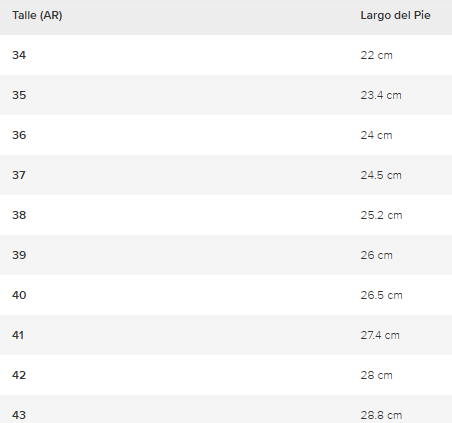
Task: Click the 26.5 cm foot length value
Action: pyautogui.click(x=381, y=295)
